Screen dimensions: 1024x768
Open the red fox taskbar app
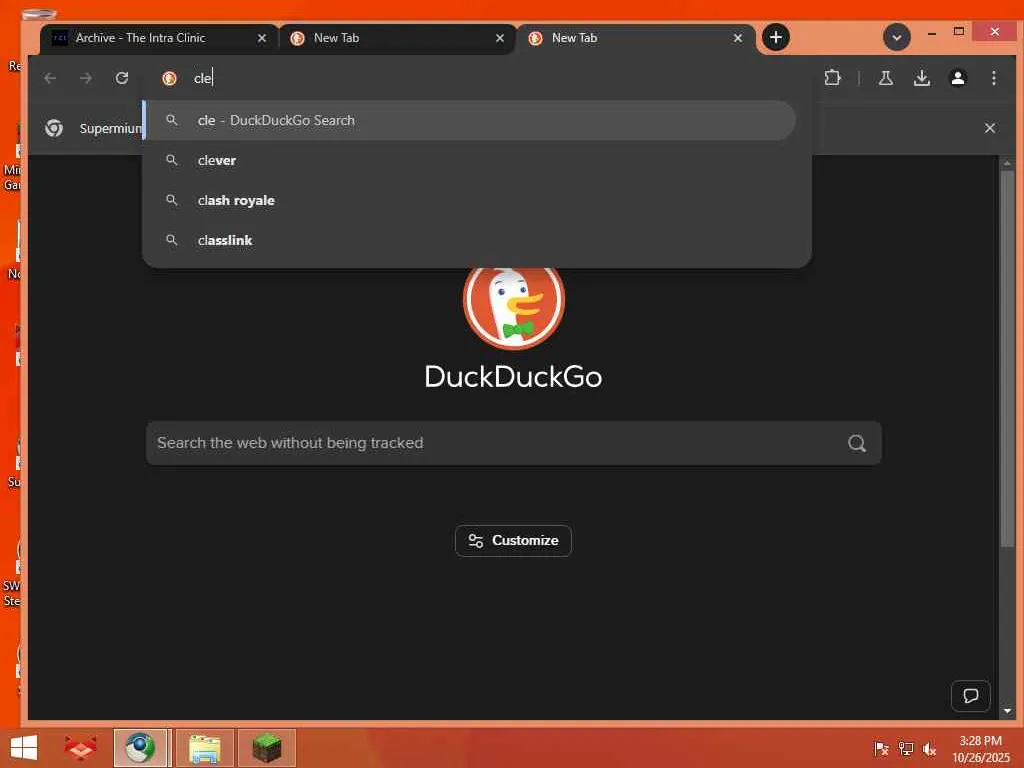pyautogui.click(x=80, y=748)
